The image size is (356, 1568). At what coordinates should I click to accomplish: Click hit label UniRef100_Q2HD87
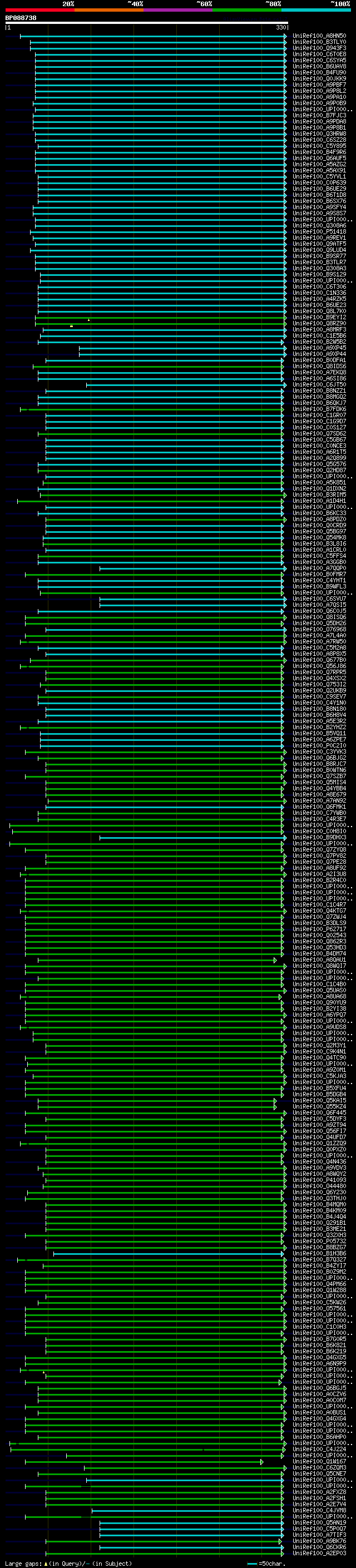click(319, 470)
